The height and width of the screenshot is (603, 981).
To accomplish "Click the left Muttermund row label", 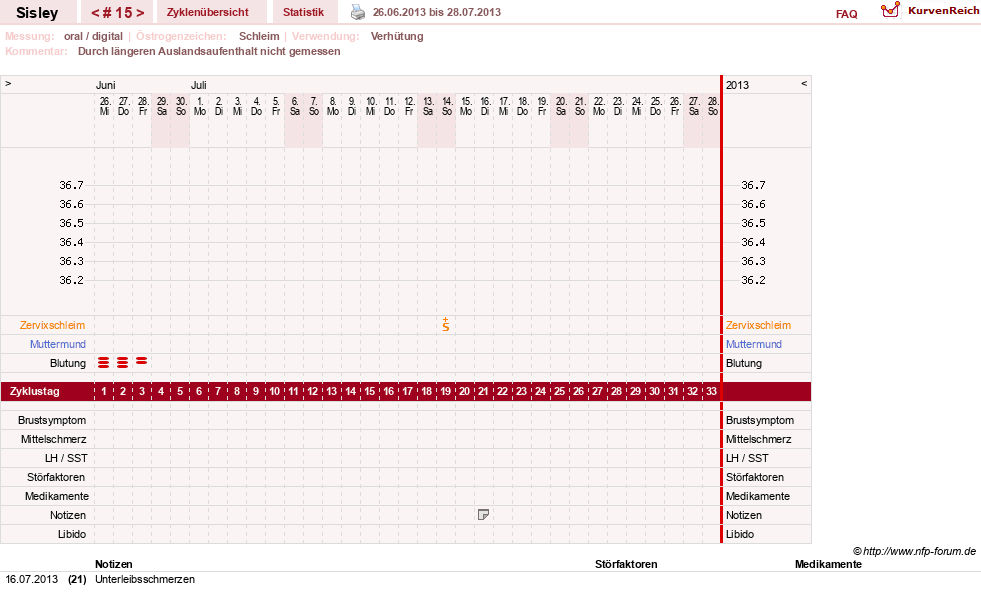I will pyautogui.click(x=58, y=344).
